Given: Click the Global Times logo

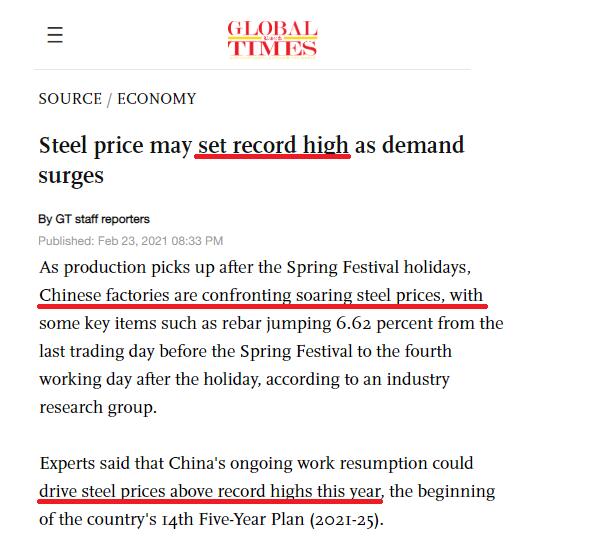Looking at the screenshot, I should [272, 38].
